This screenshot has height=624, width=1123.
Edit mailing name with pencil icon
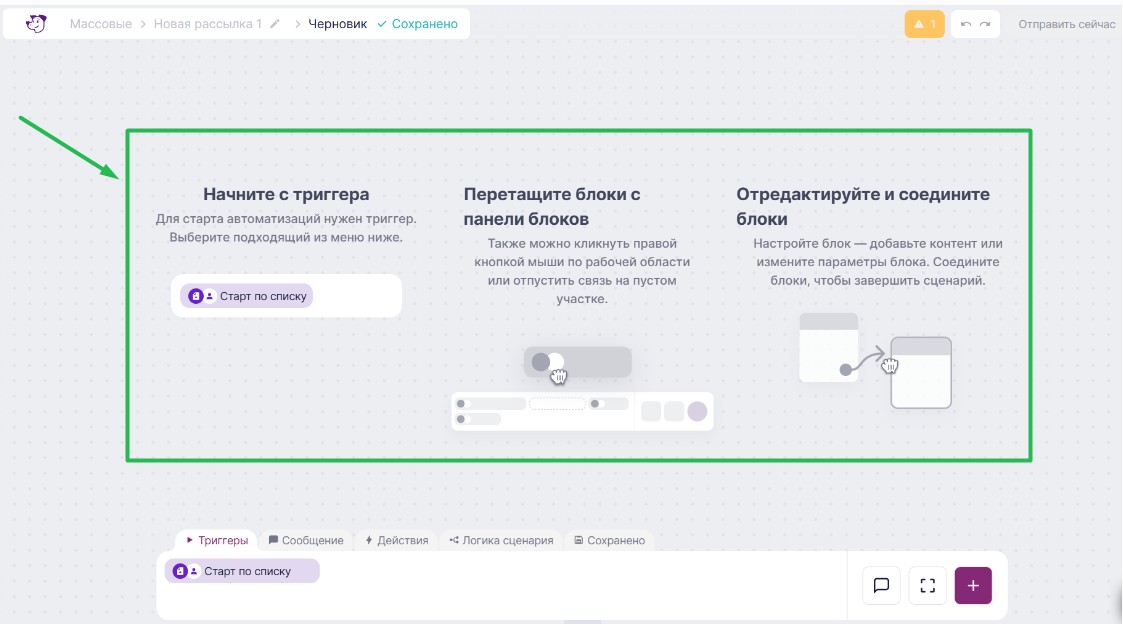(274, 24)
